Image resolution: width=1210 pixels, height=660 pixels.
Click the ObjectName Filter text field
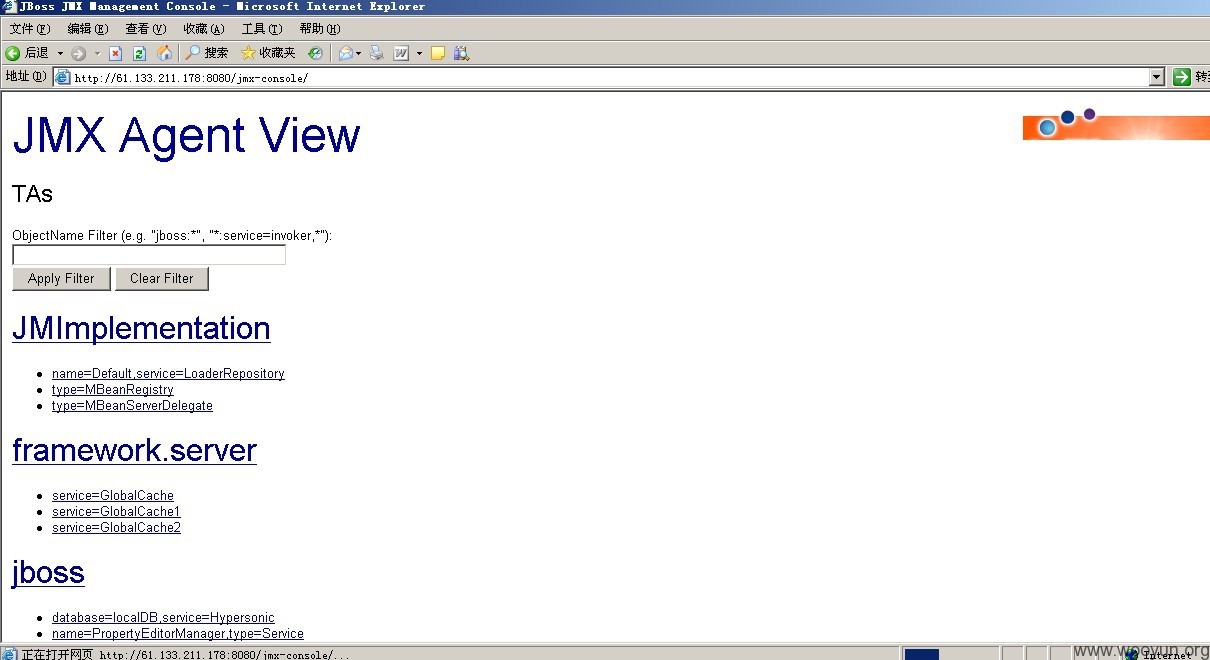coord(149,255)
